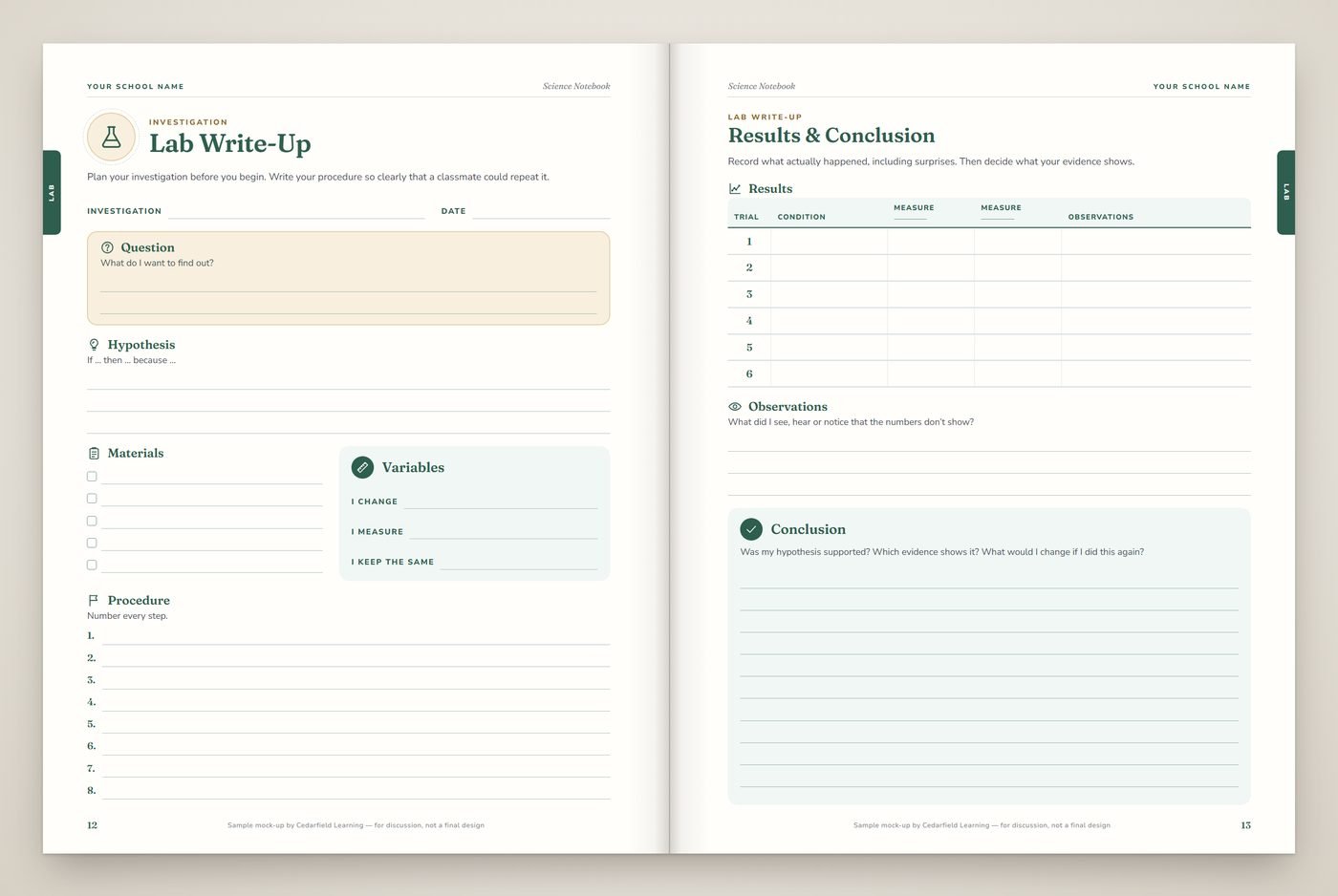This screenshot has height=896, width=1338.
Task: Click the clipboard icon beside Materials
Action: pos(94,454)
